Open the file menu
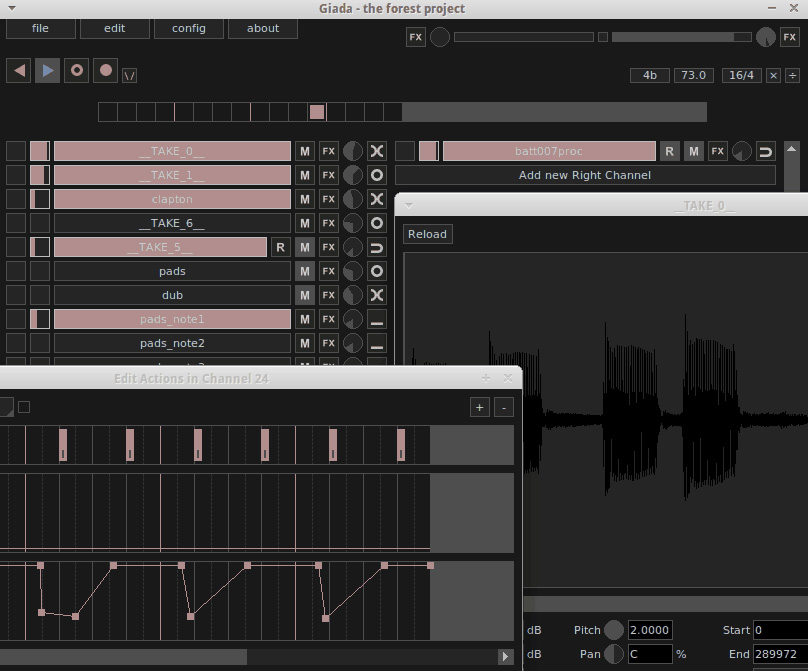 pyautogui.click(x=40, y=28)
